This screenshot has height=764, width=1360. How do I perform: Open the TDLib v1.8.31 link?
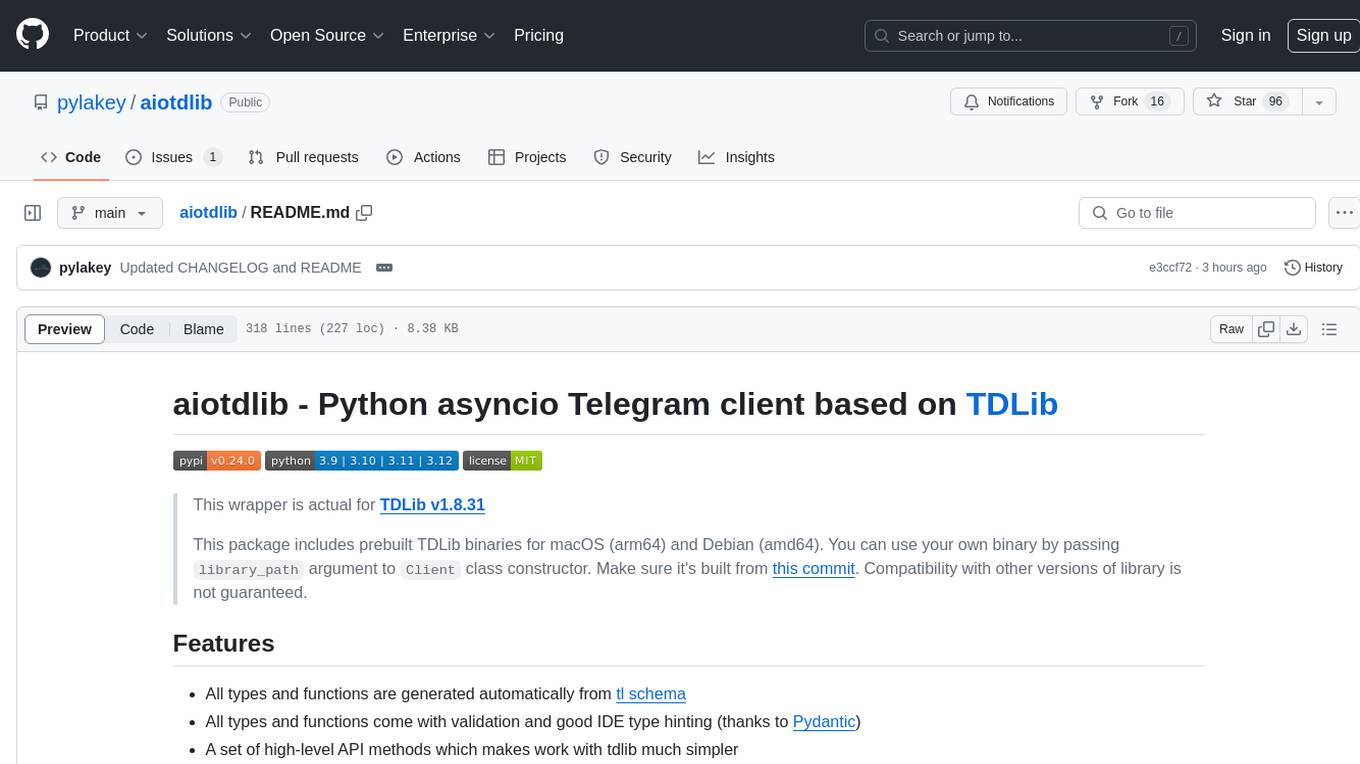432,505
